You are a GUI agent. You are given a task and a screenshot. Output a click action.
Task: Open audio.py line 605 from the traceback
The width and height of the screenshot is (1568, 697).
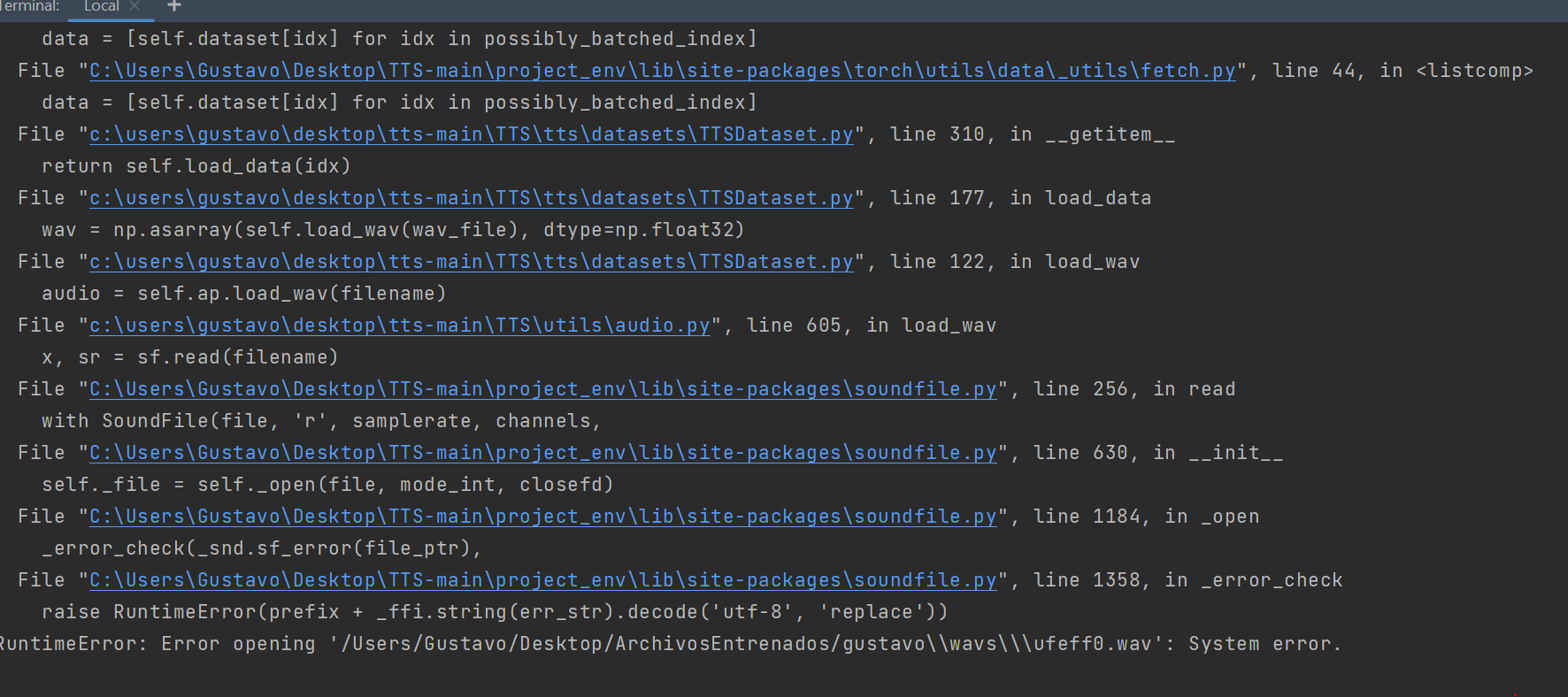(398, 326)
